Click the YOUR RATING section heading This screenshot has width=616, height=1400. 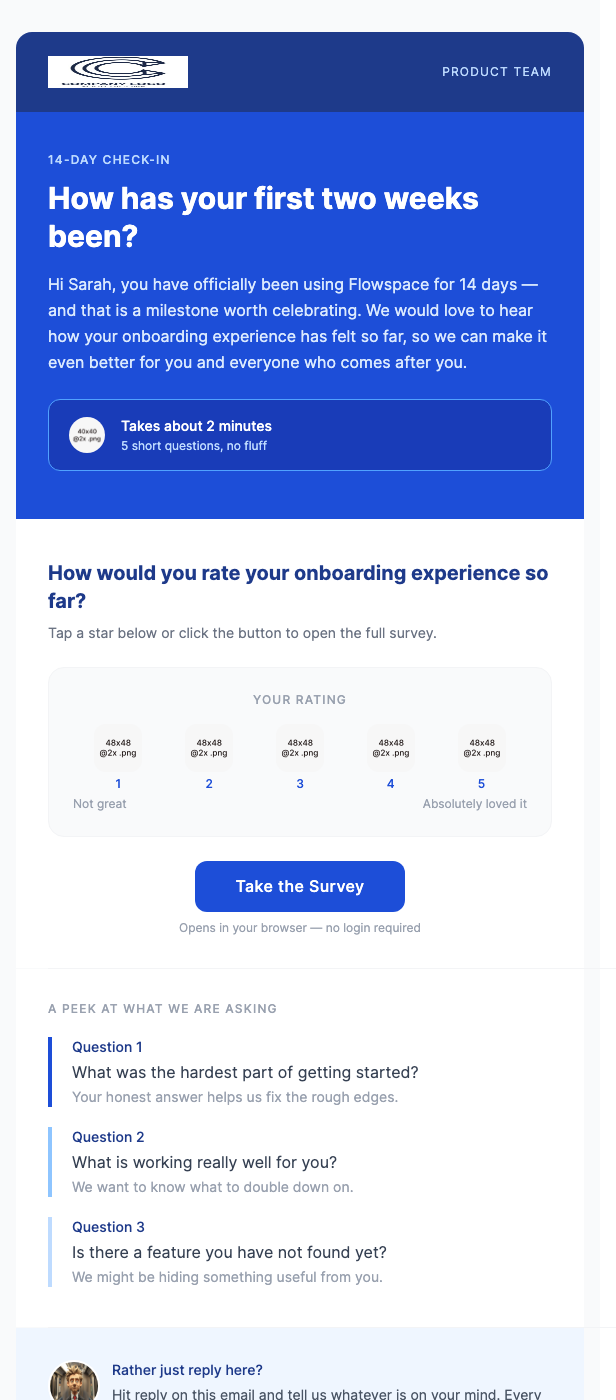coord(300,700)
